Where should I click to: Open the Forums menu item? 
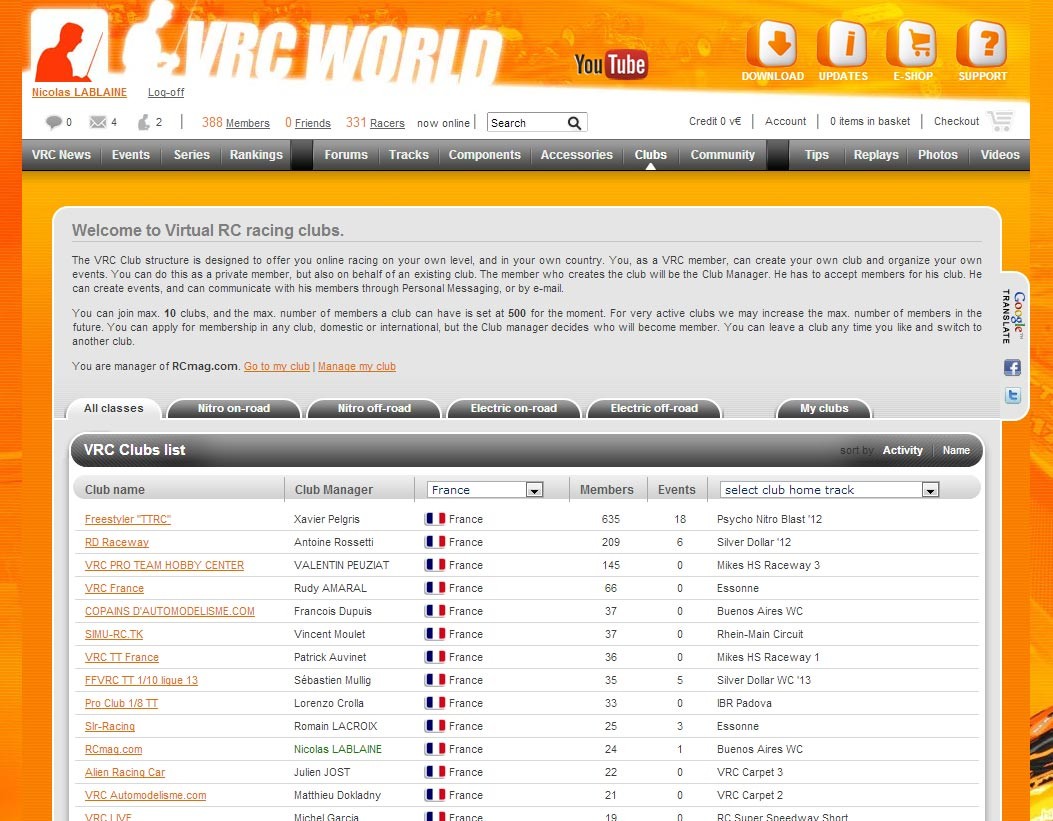pos(346,155)
